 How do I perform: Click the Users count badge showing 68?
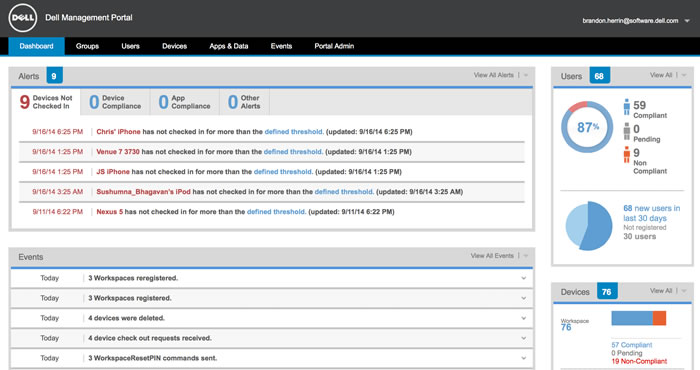pos(599,76)
